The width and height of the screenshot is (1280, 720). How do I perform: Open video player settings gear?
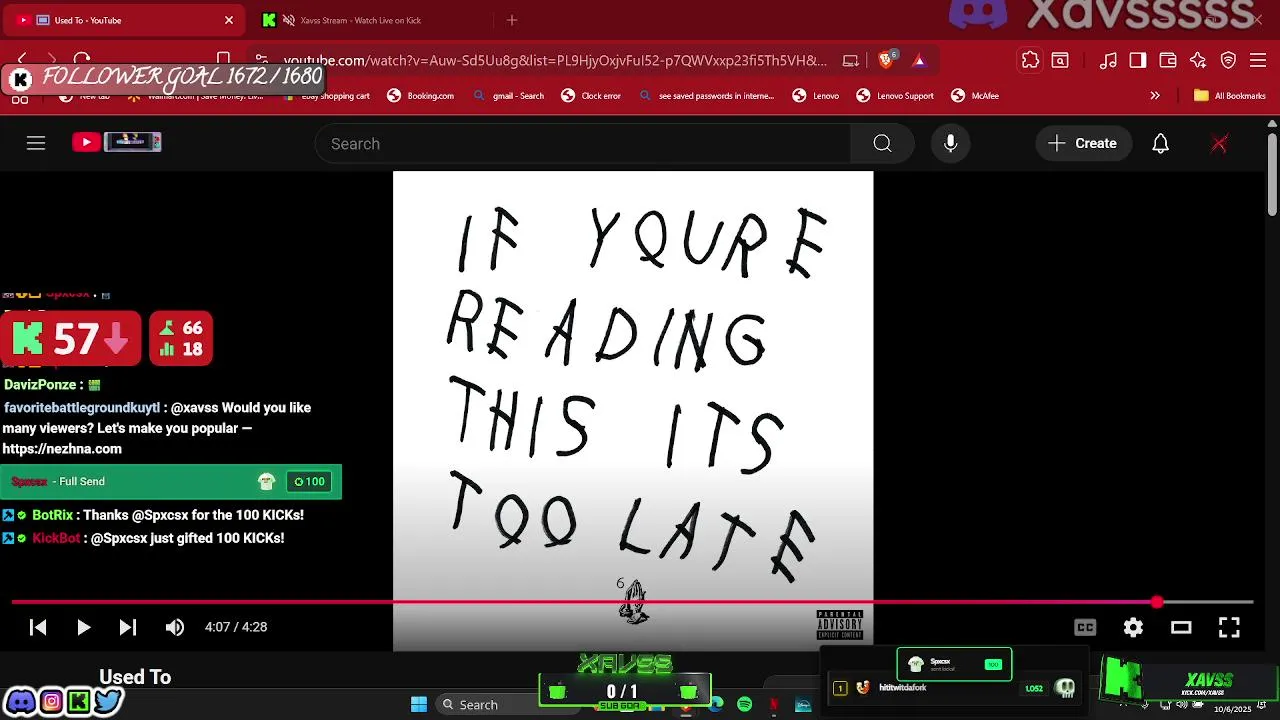[1133, 627]
